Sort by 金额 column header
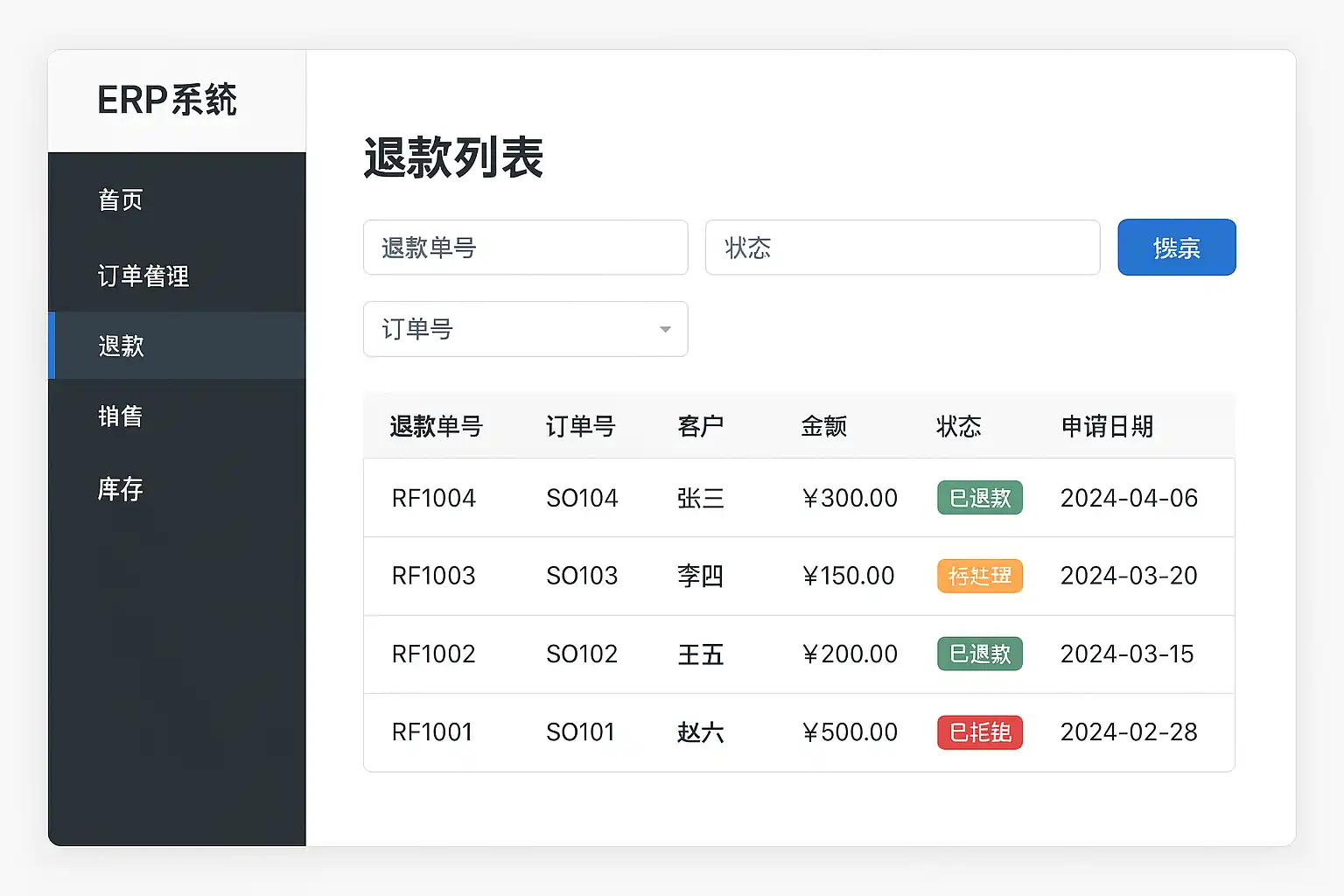Image resolution: width=1344 pixels, height=896 pixels. (x=823, y=426)
